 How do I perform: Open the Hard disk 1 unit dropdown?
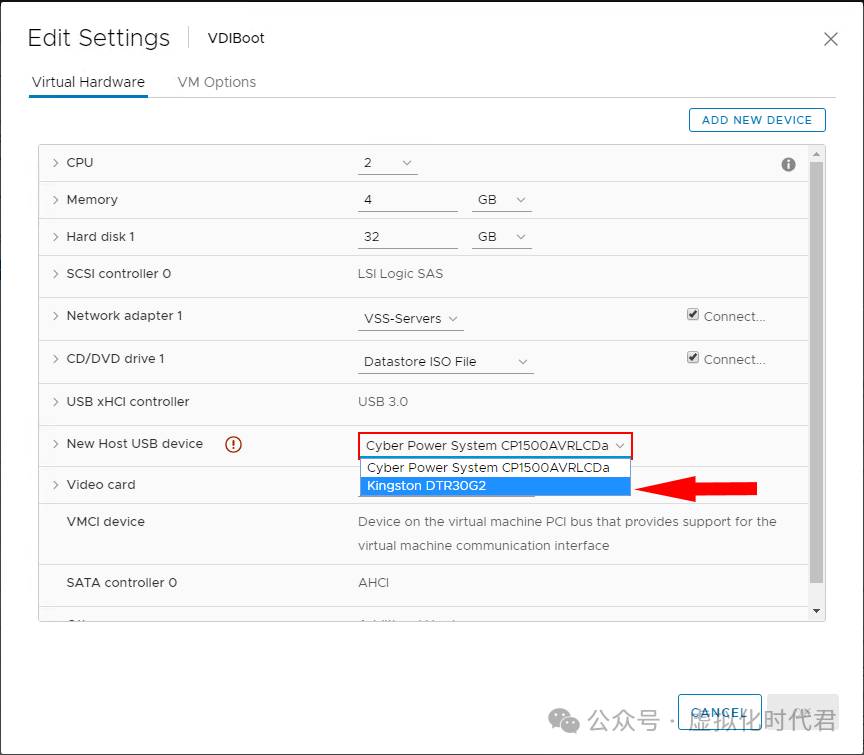point(501,237)
